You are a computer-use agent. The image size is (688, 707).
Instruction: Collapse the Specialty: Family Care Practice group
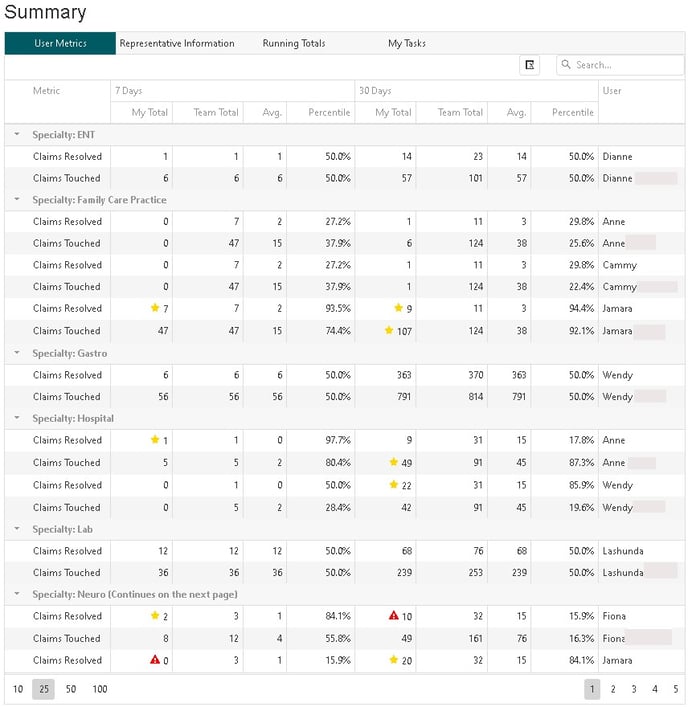pos(17,200)
